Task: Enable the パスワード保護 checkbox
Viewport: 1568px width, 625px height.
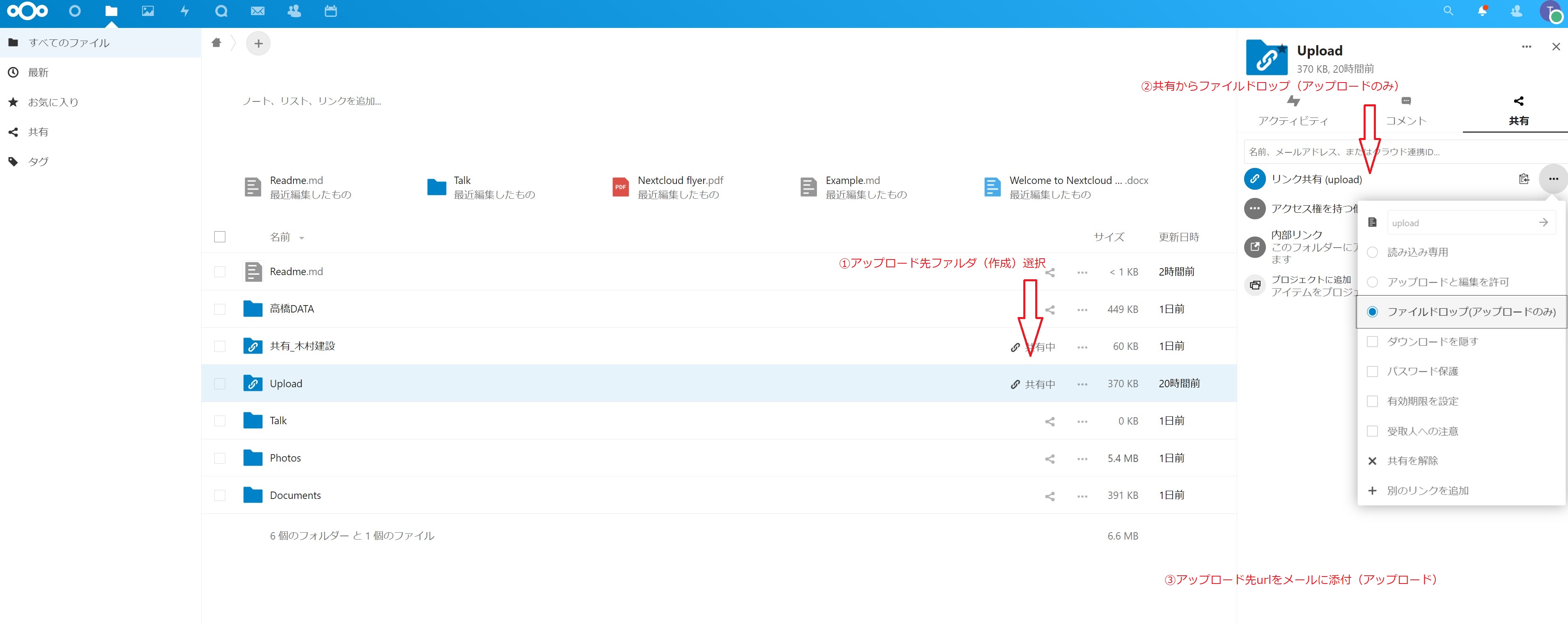Action: tap(1372, 372)
